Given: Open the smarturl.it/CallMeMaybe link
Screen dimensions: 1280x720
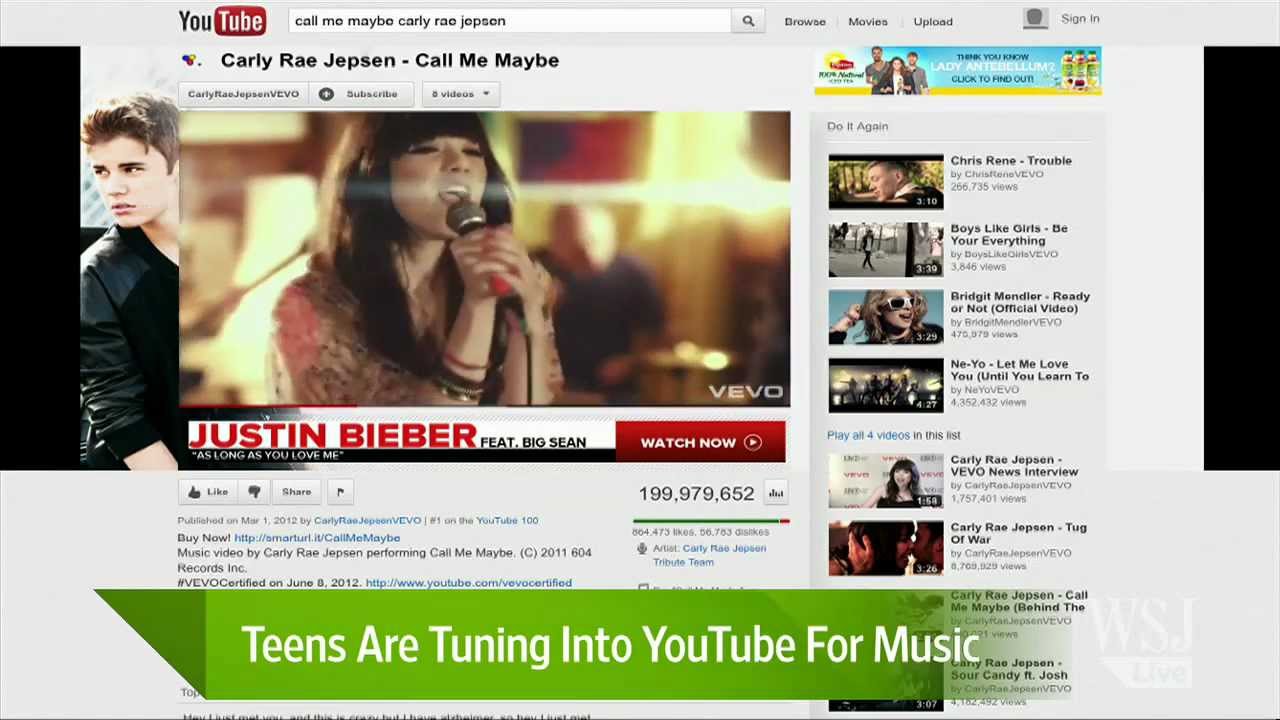Looking at the screenshot, I should point(317,538).
